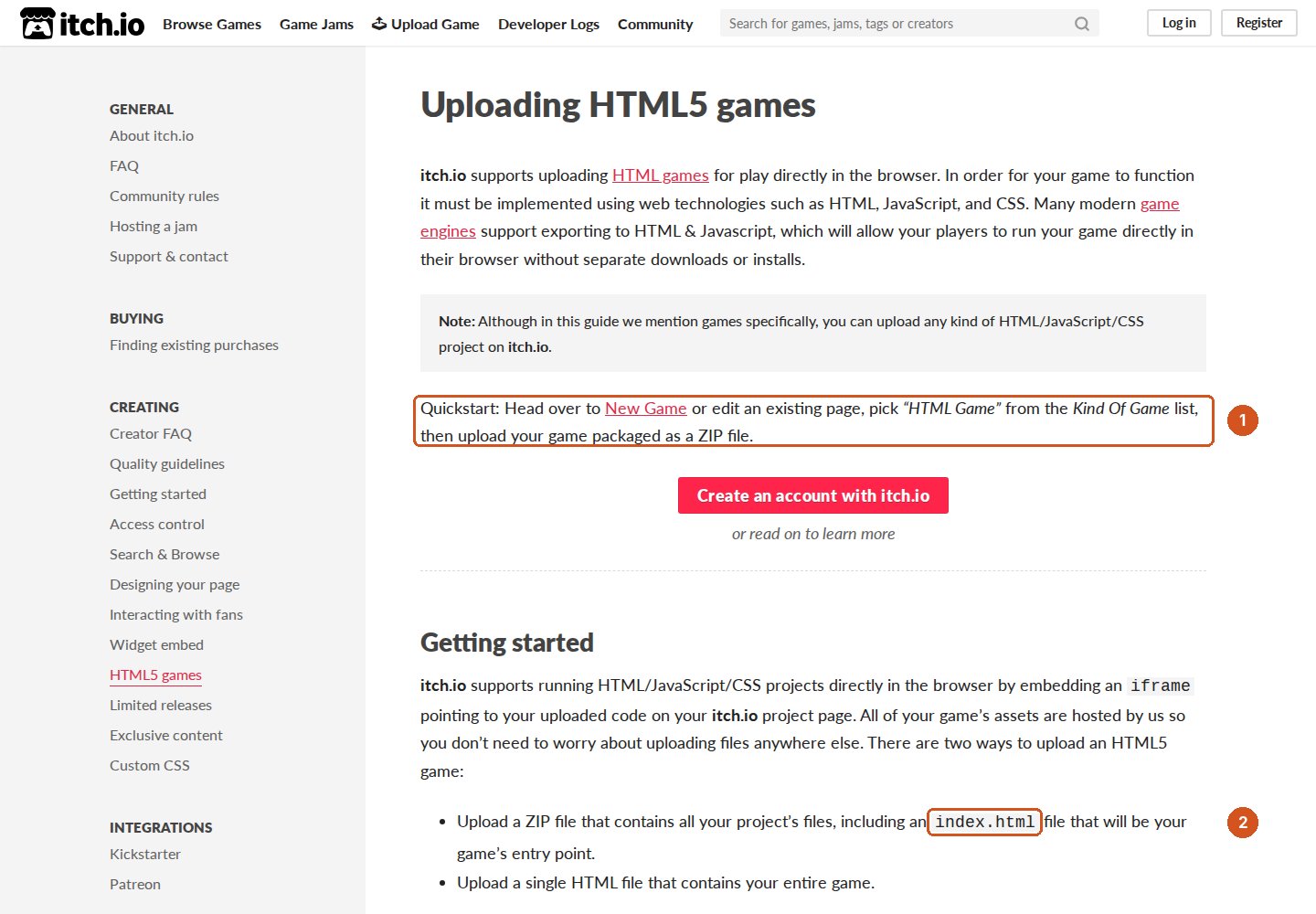This screenshot has height=914, width=1316.
Task: Open Limited releases in sidebar
Action: click(161, 705)
